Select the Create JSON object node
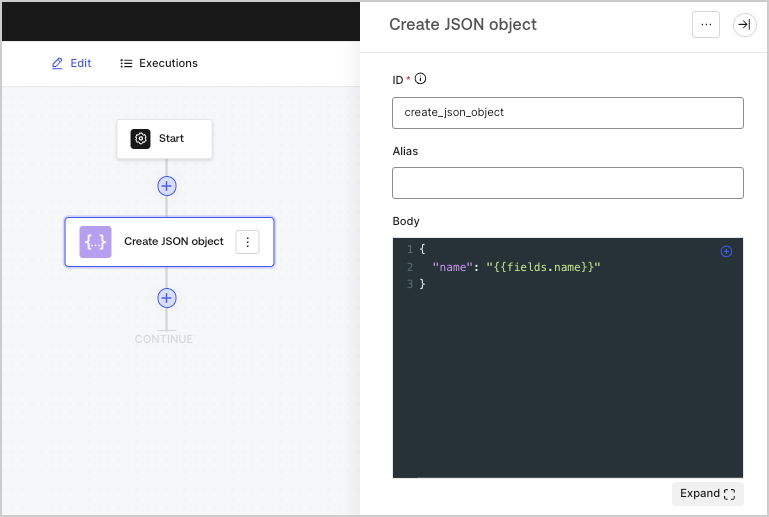 pos(169,242)
